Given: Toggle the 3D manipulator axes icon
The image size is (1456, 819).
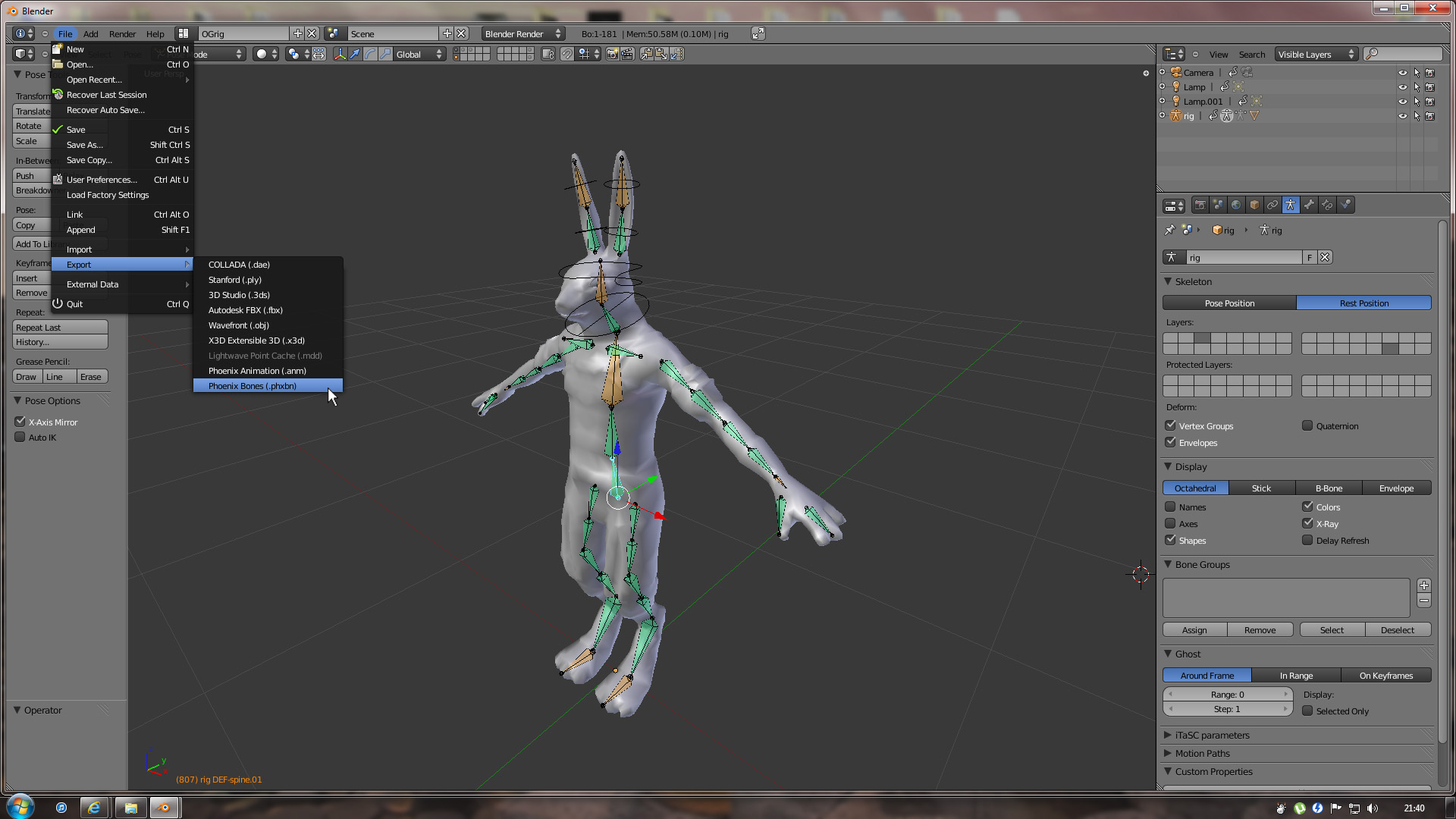Looking at the screenshot, I should (339, 54).
